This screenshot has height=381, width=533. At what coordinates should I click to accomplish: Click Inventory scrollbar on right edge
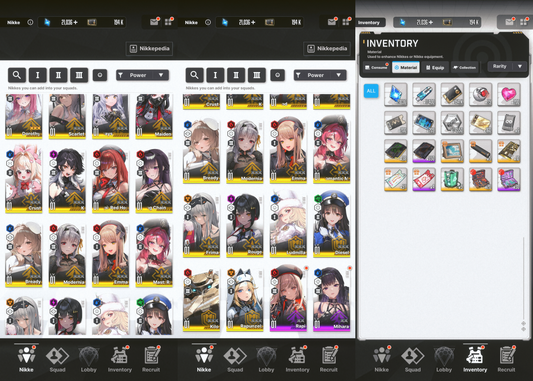pos(524,279)
